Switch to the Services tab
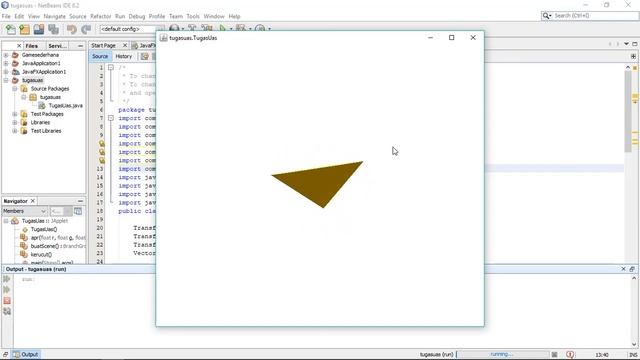The width and height of the screenshot is (640, 360). point(58,46)
